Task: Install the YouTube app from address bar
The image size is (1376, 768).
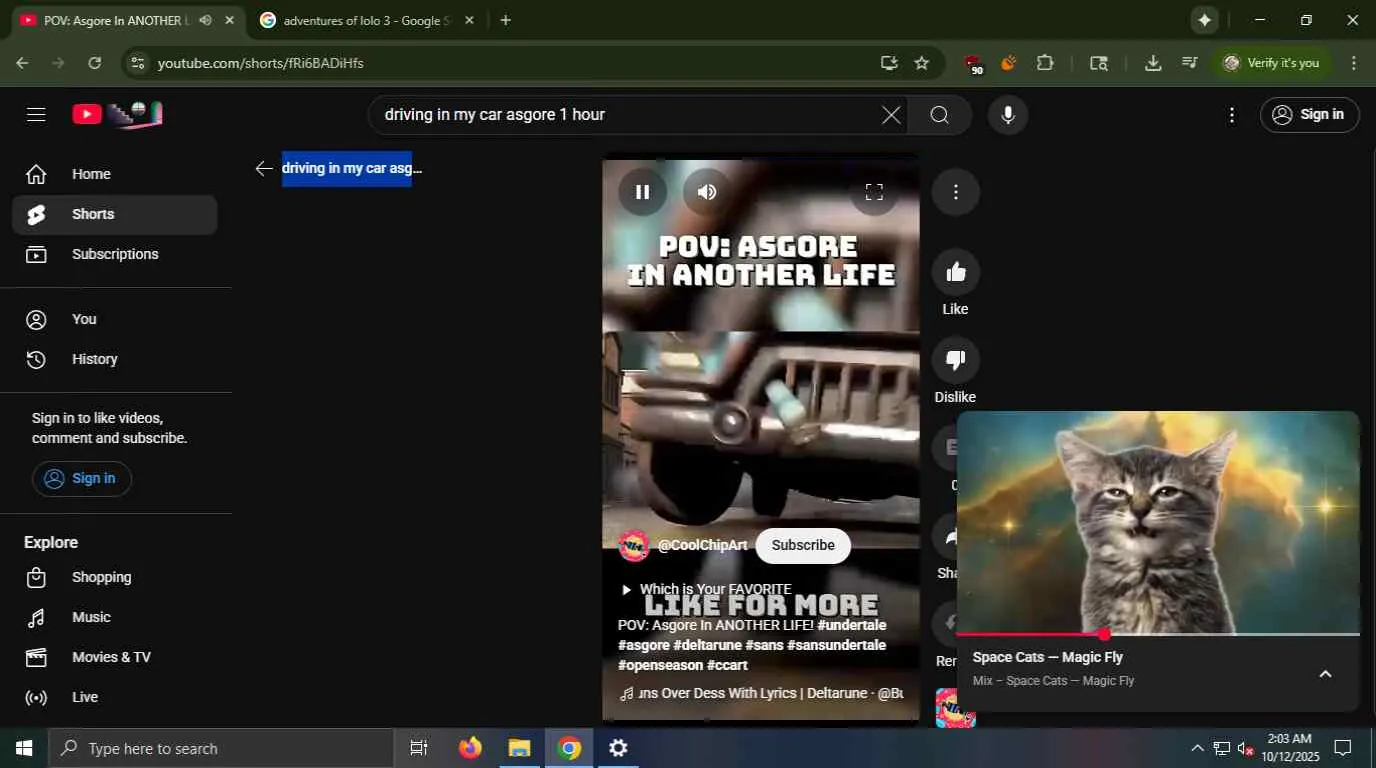Action: pos(889,63)
